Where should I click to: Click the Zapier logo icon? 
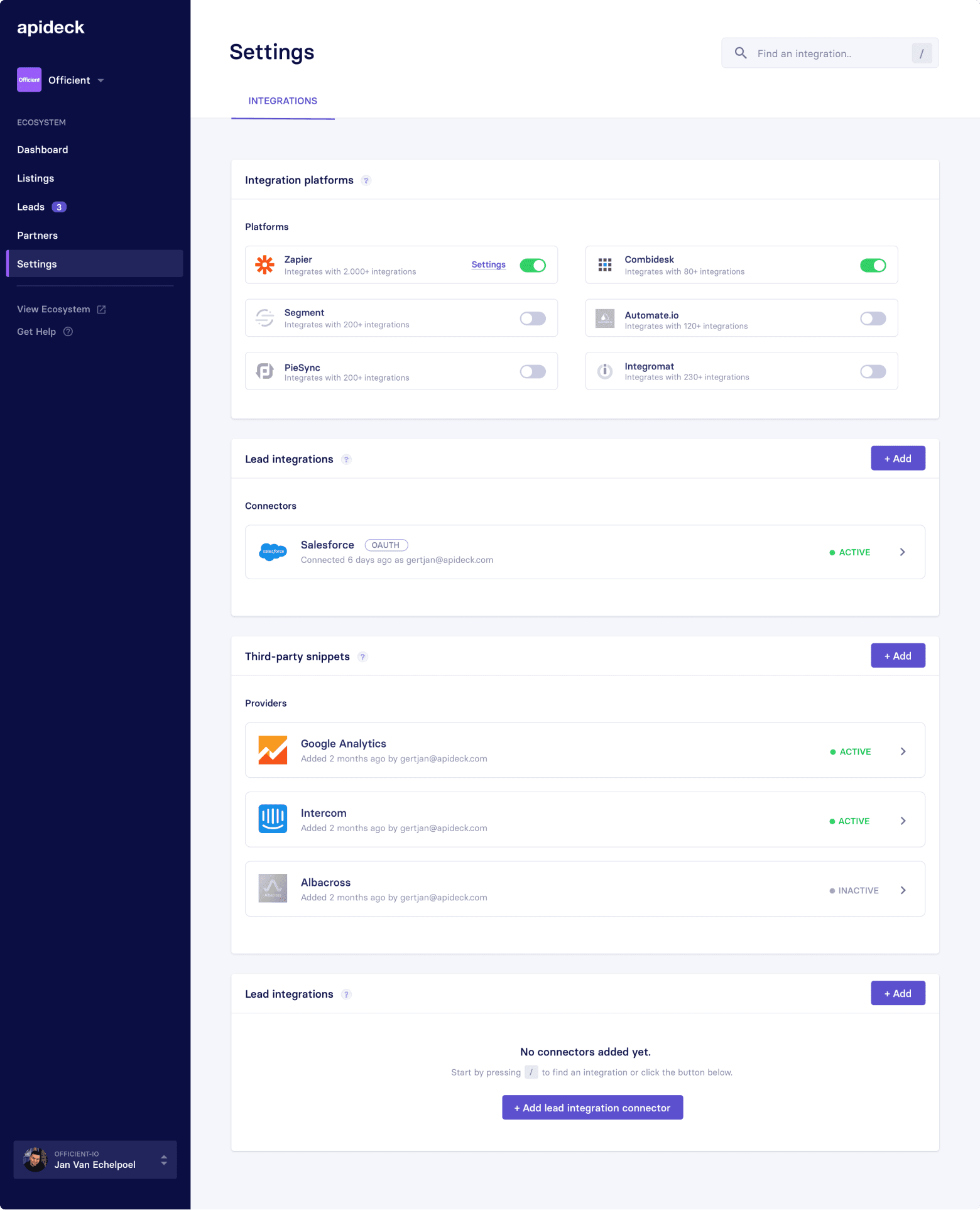click(265, 264)
